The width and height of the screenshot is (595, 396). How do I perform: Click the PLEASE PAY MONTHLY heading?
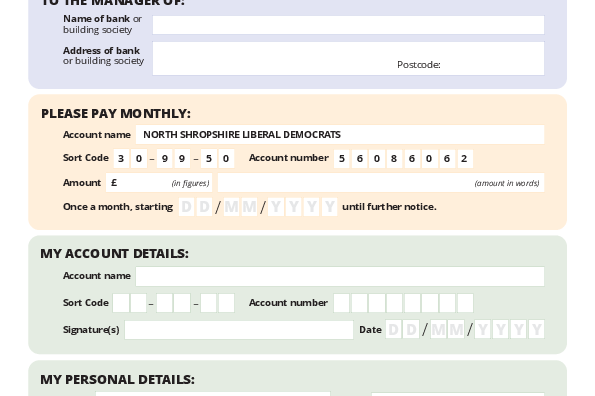(116, 114)
